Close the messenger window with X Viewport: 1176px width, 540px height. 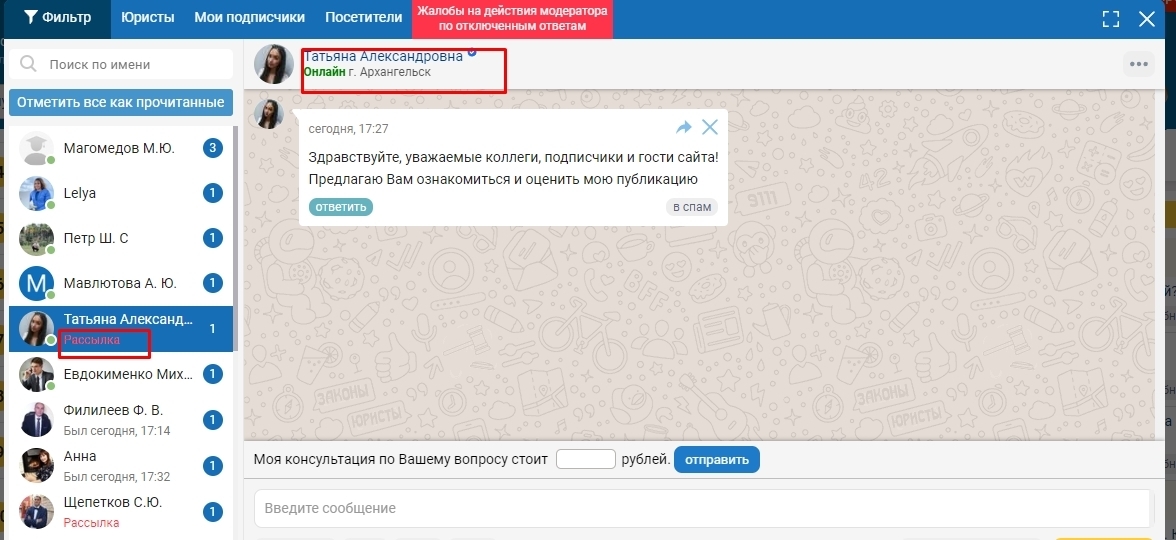point(1147,19)
